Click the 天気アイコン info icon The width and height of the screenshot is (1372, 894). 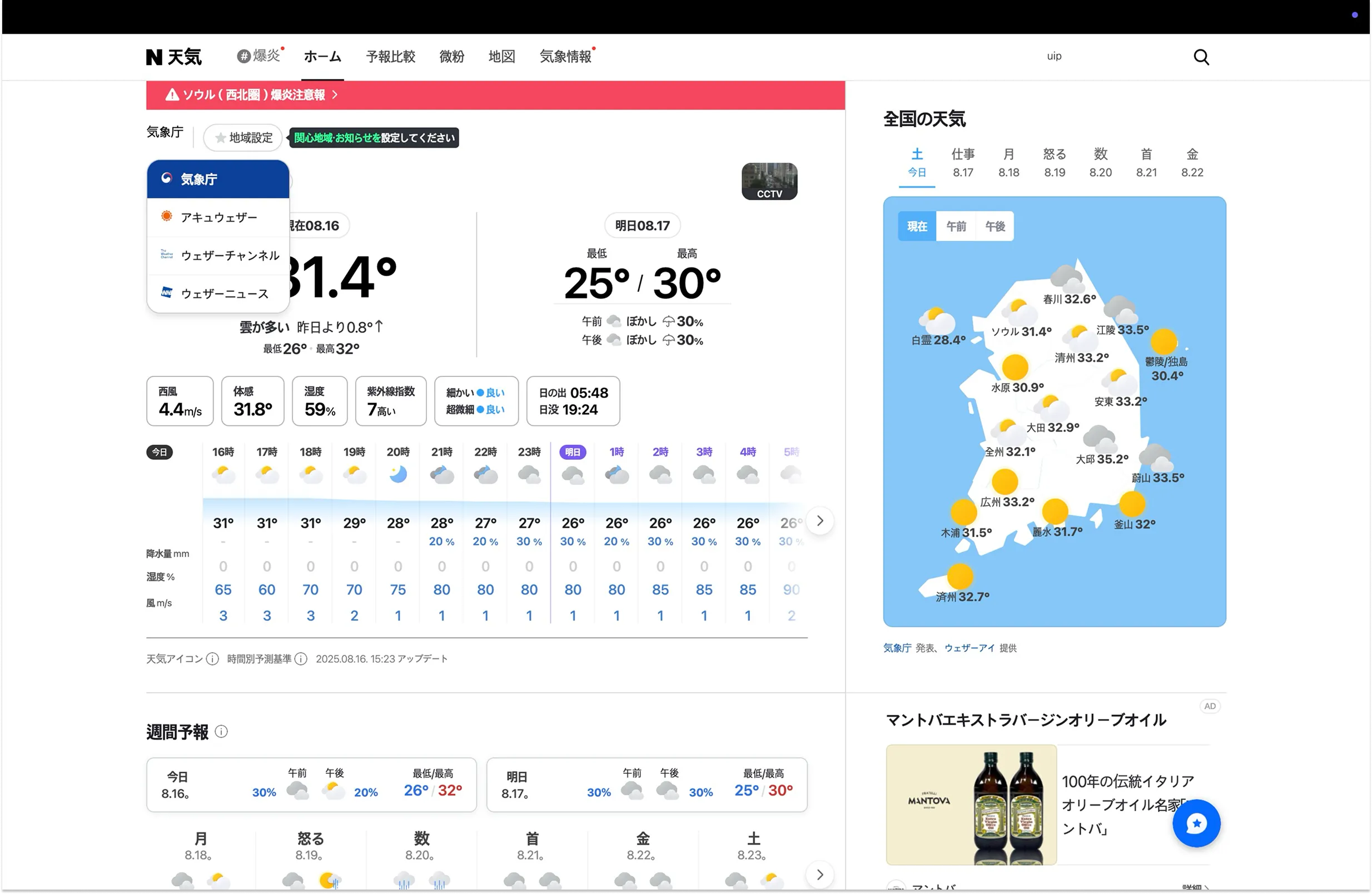(x=212, y=659)
